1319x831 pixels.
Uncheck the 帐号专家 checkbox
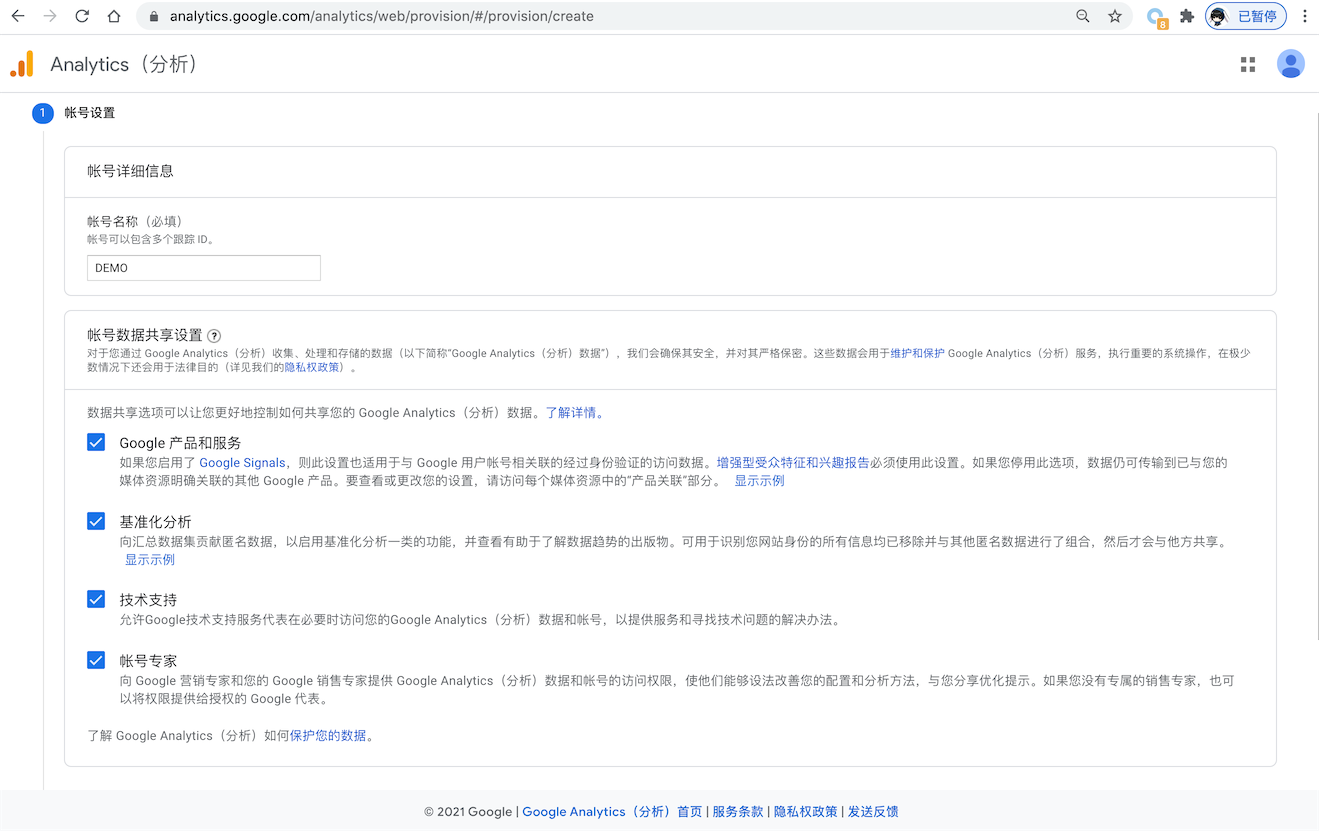[x=96, y=660]
